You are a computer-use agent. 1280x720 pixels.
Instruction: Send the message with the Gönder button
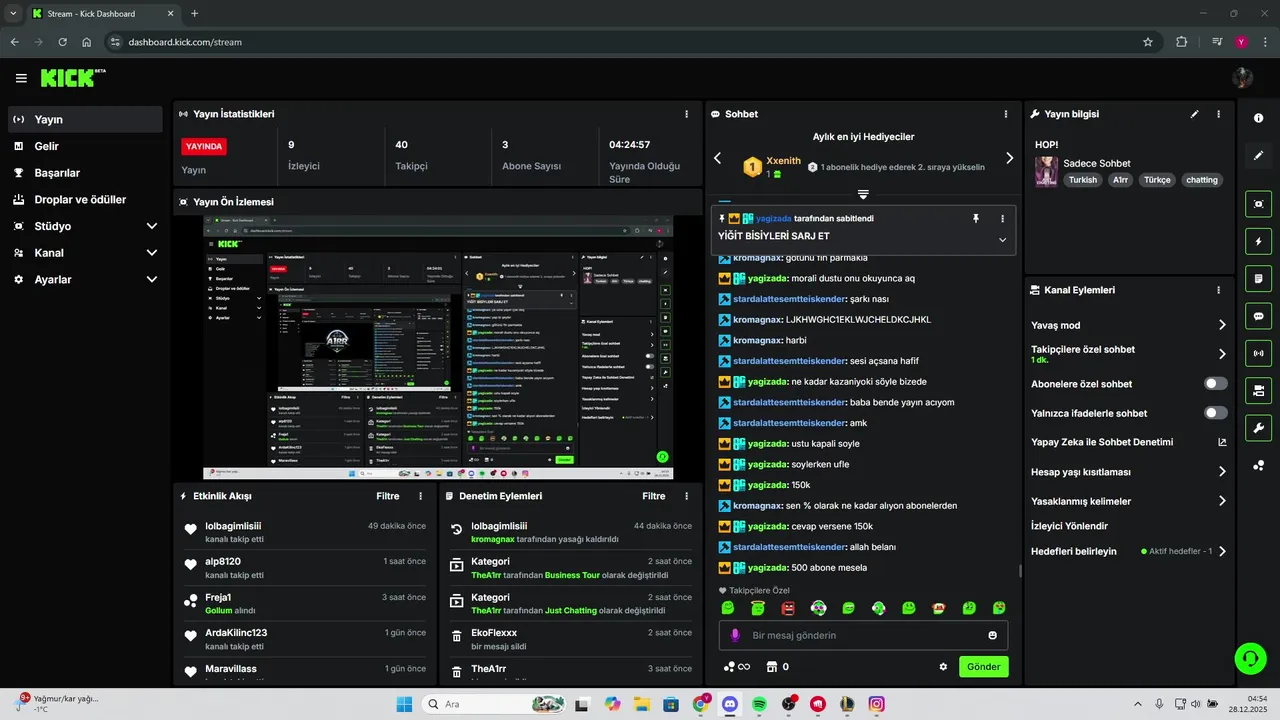[984, 667]
